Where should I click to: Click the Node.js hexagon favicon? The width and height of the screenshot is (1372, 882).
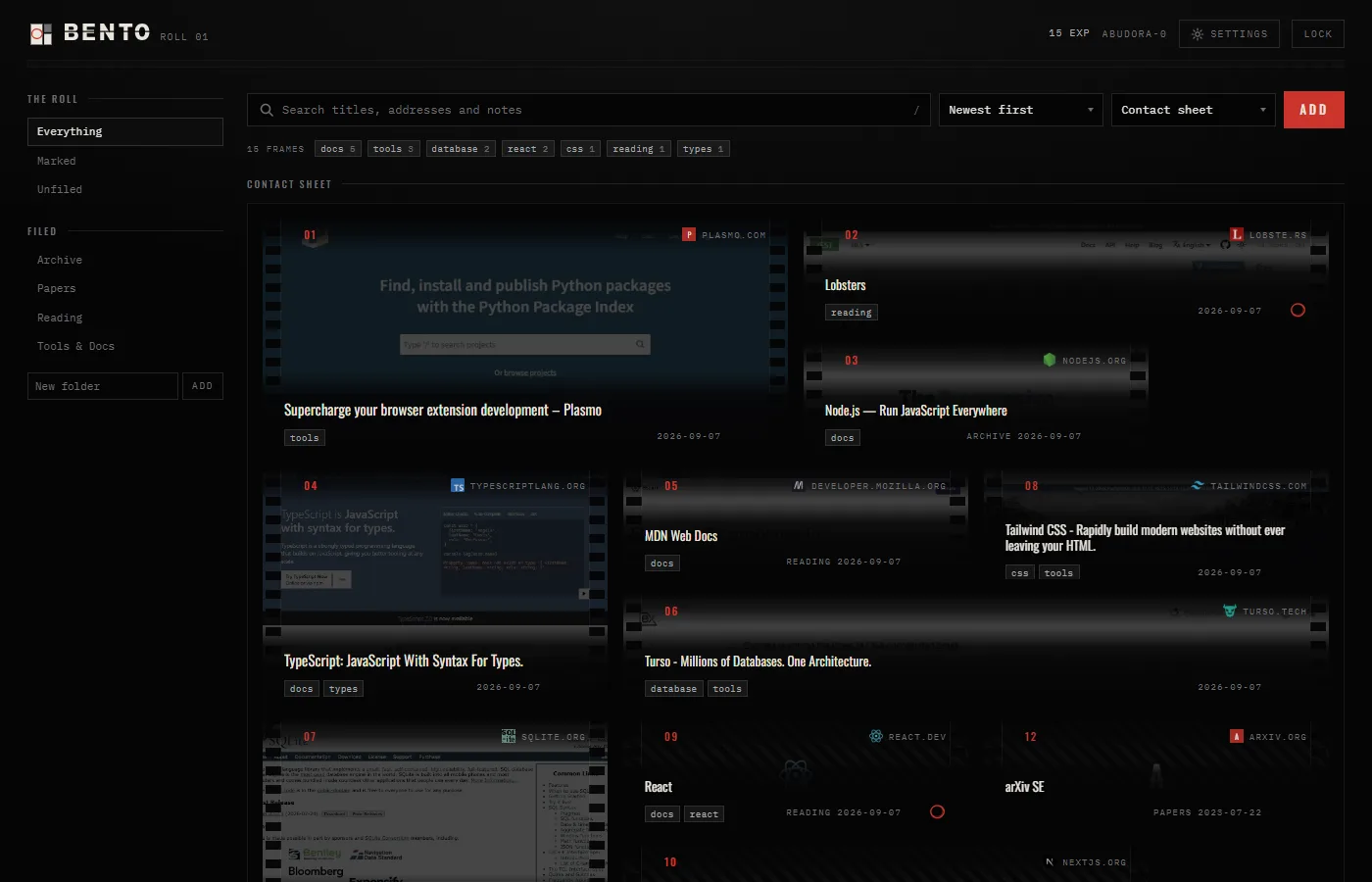pyautogui.click(x=1050, y=361)
